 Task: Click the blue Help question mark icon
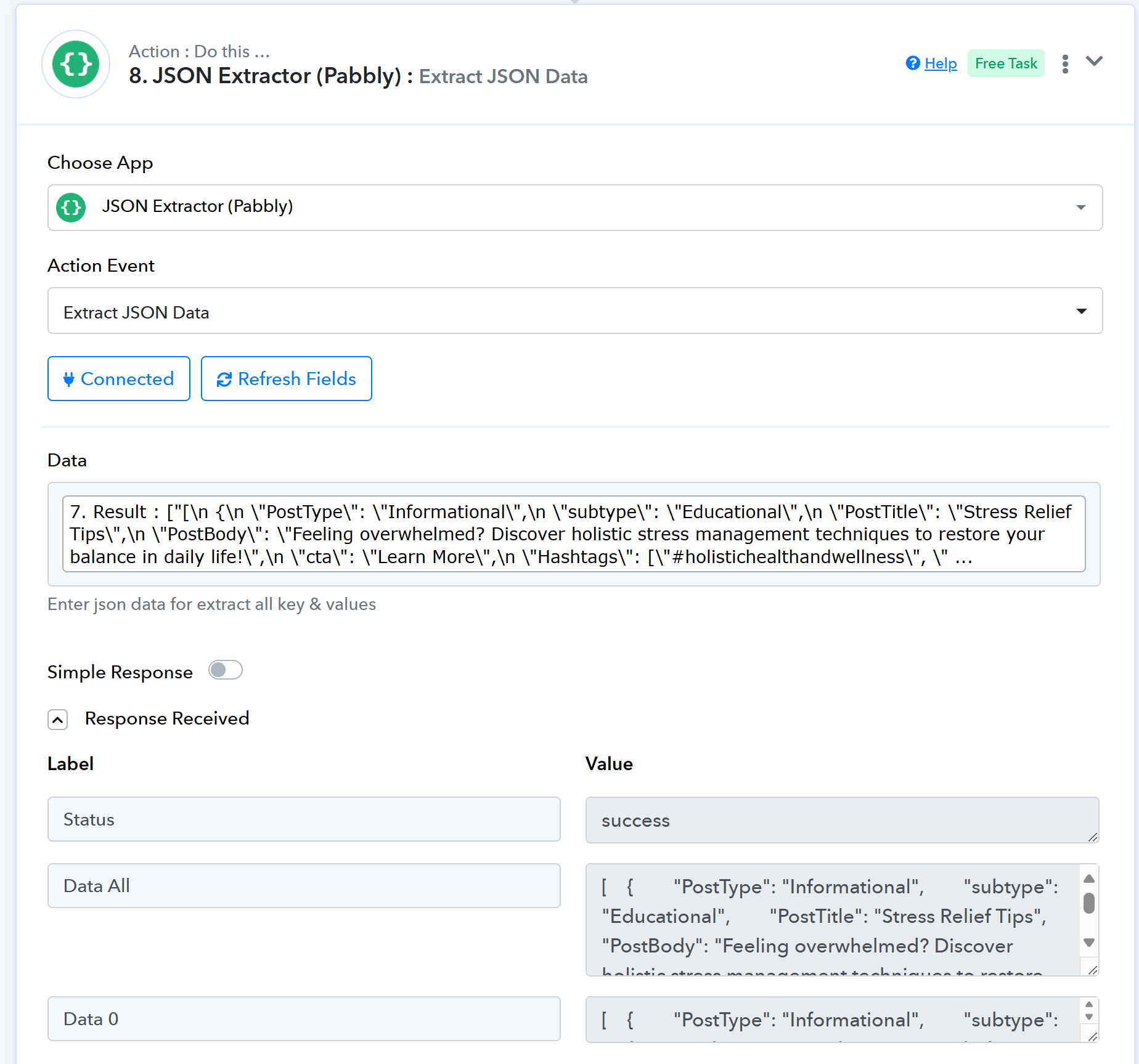[x=913, y=63]
